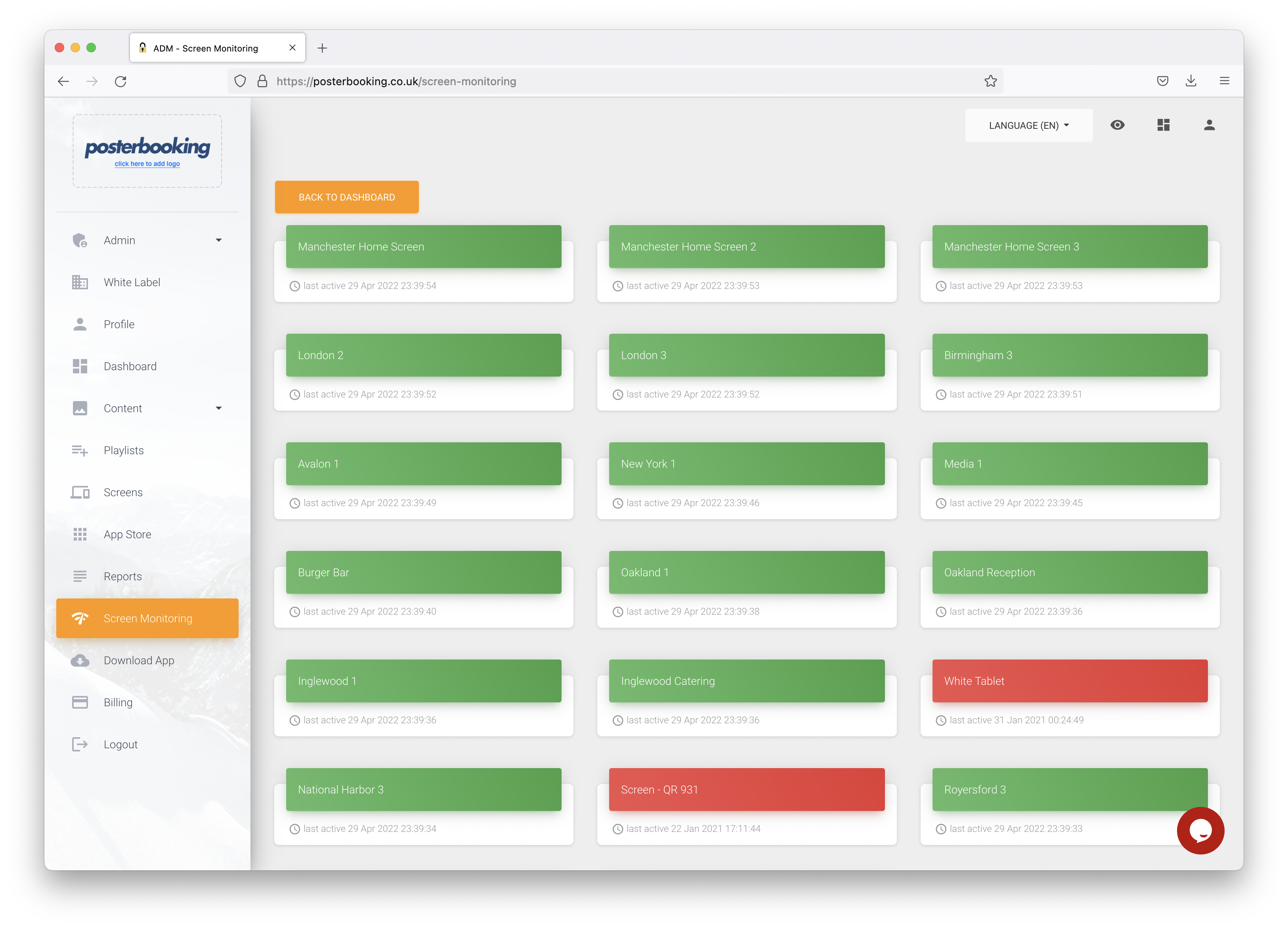Screen dimensions: 1288x929
Task: Open the user account icon in header
Action: [x=1209, y=125]
